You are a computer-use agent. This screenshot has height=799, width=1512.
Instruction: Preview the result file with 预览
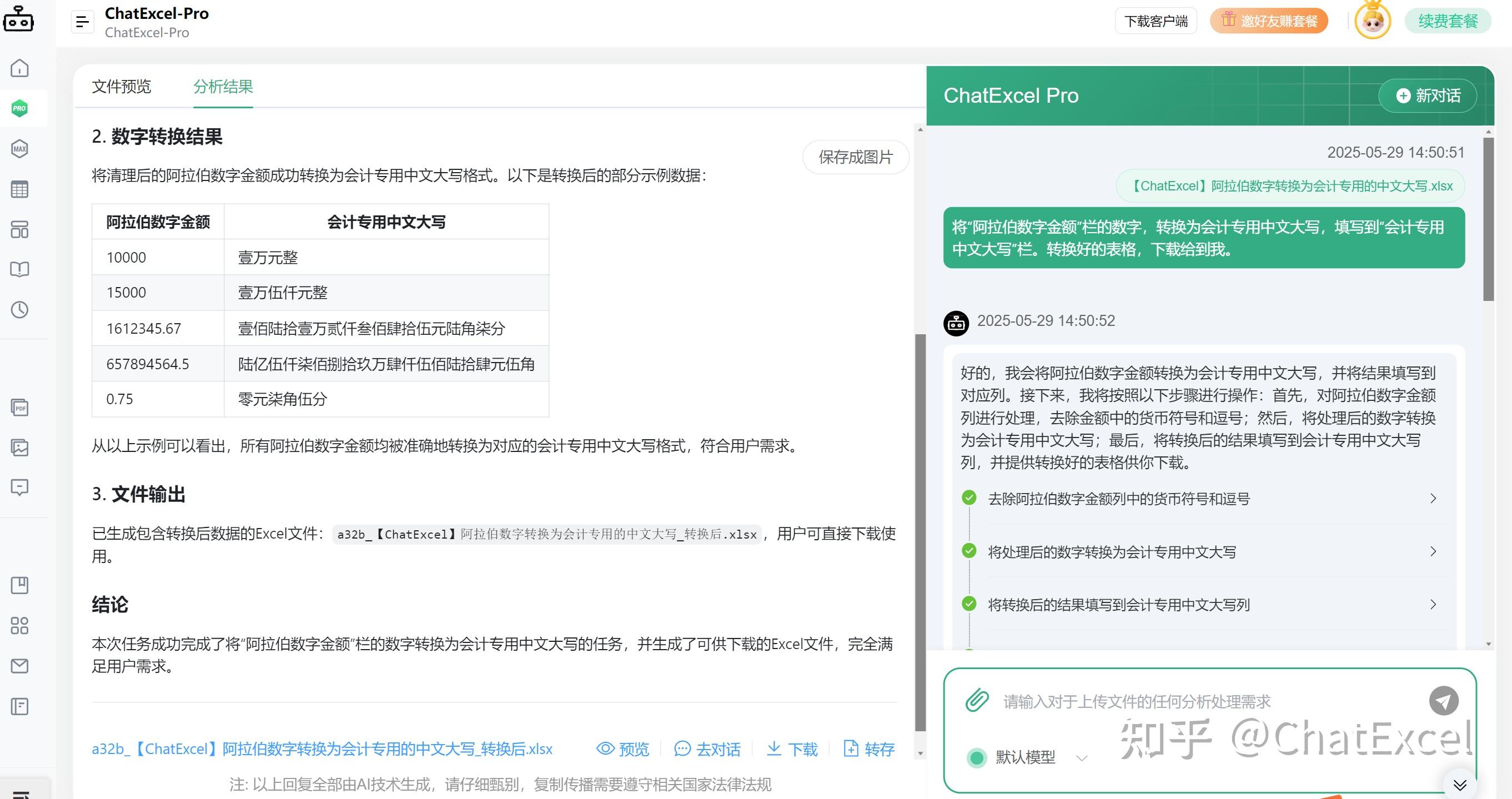(x=622, y=749)
